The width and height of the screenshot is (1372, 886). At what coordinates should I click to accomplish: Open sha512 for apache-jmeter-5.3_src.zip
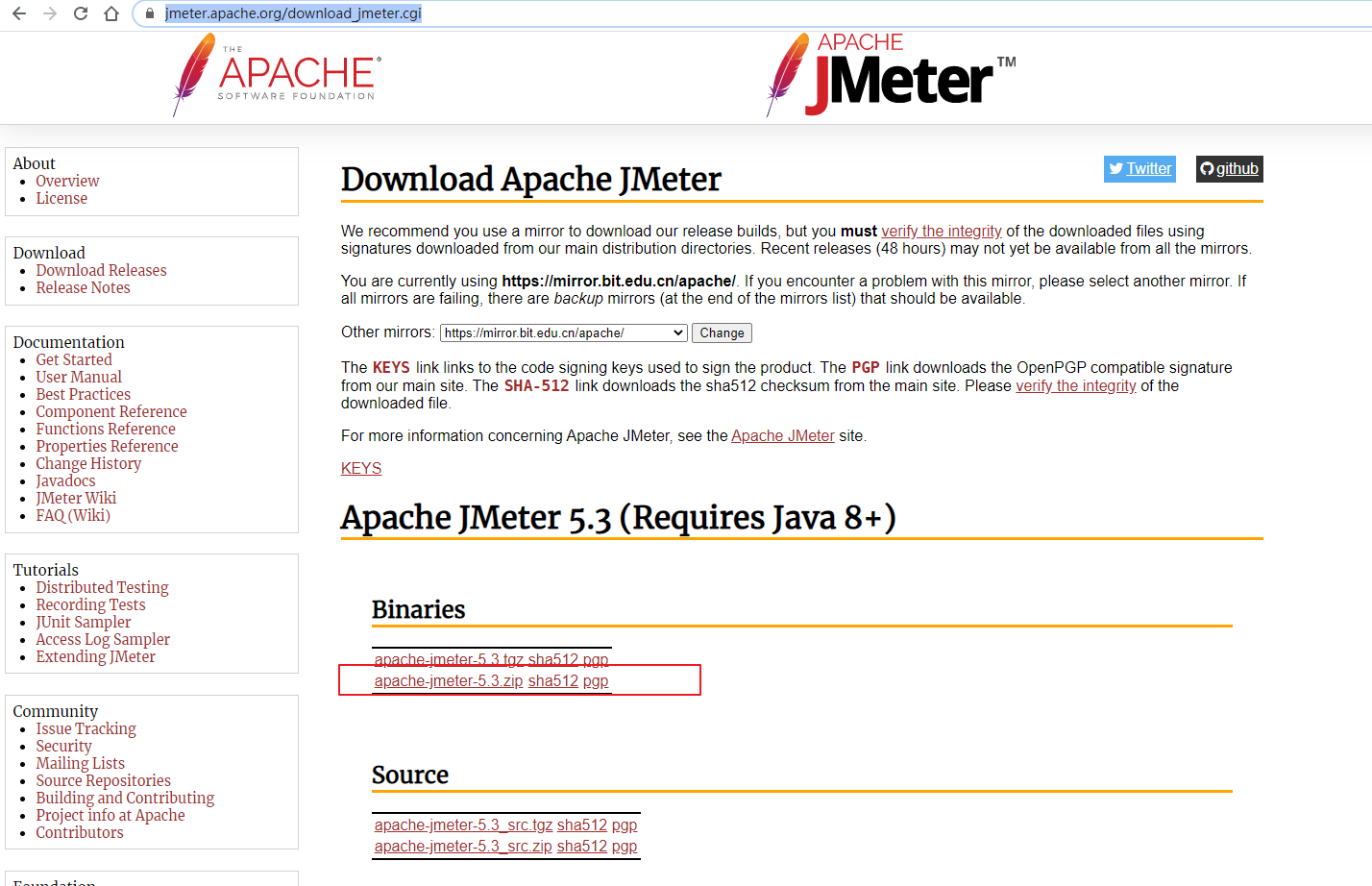click(582, 846)
